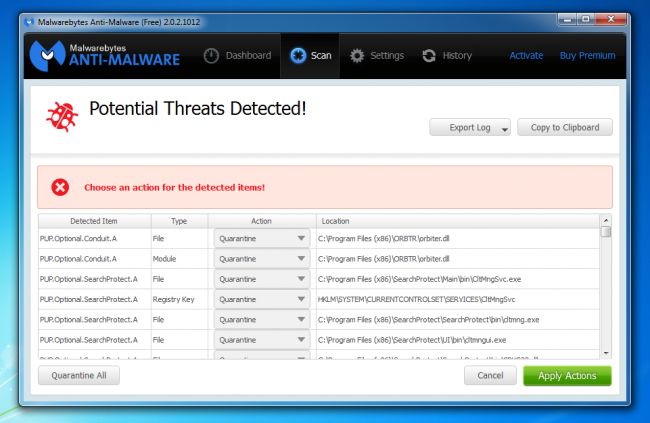
Task: Sort by Detected Item column header
Action: pos(95,221)
